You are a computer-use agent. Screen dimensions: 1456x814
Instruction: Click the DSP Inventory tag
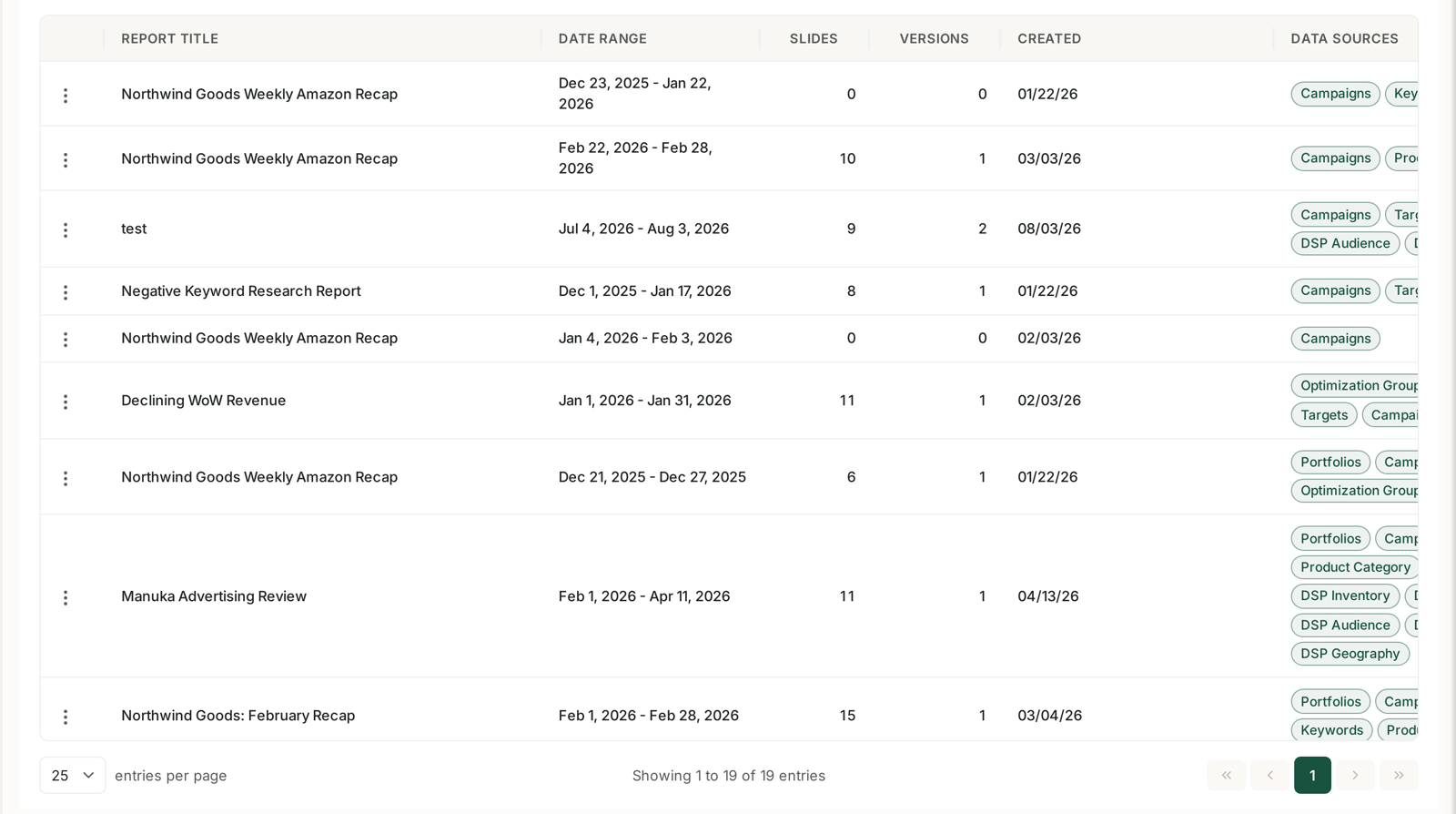[x=1345, y=595]
